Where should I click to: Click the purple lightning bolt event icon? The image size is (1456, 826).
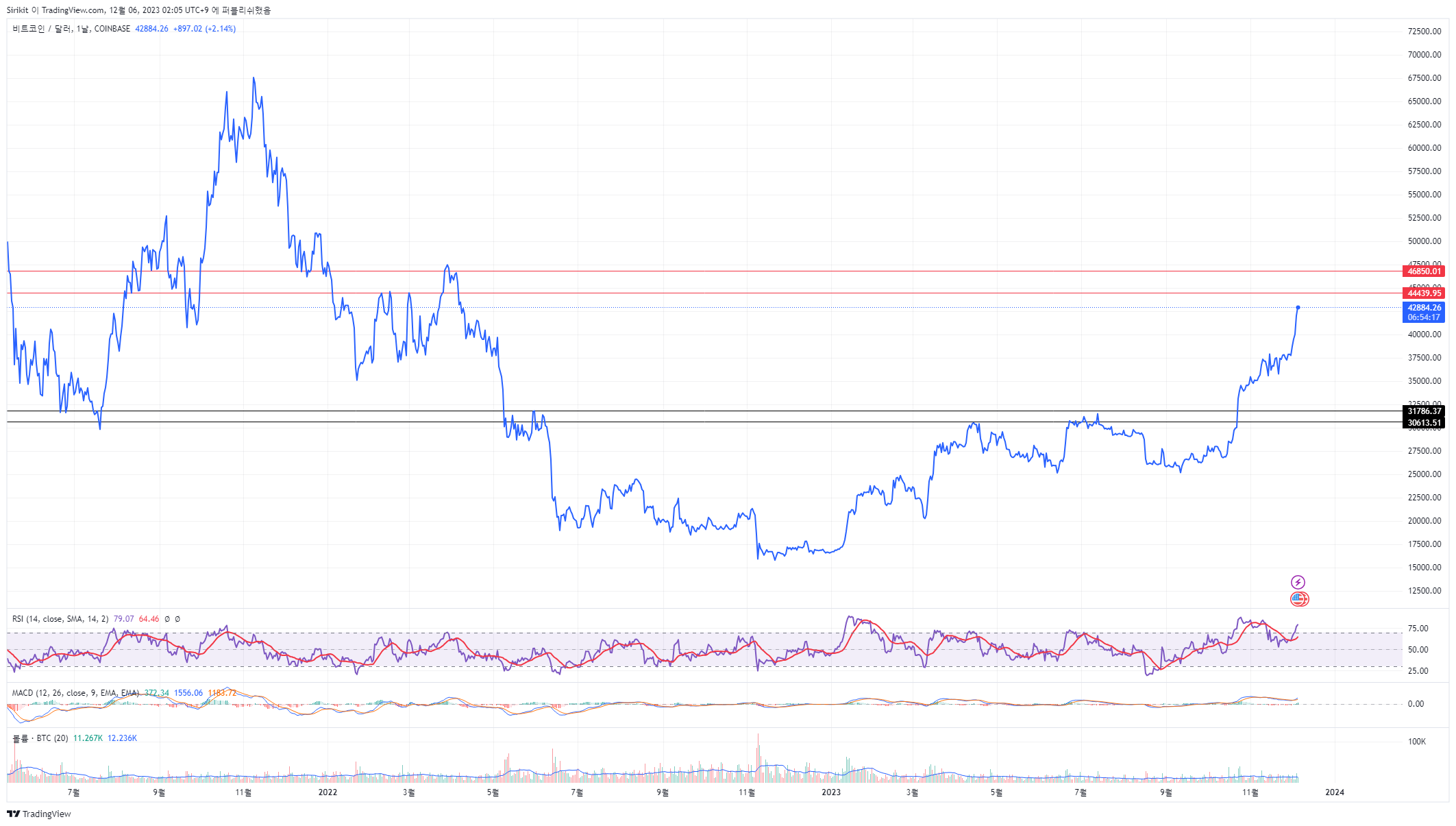(1298, 583)
